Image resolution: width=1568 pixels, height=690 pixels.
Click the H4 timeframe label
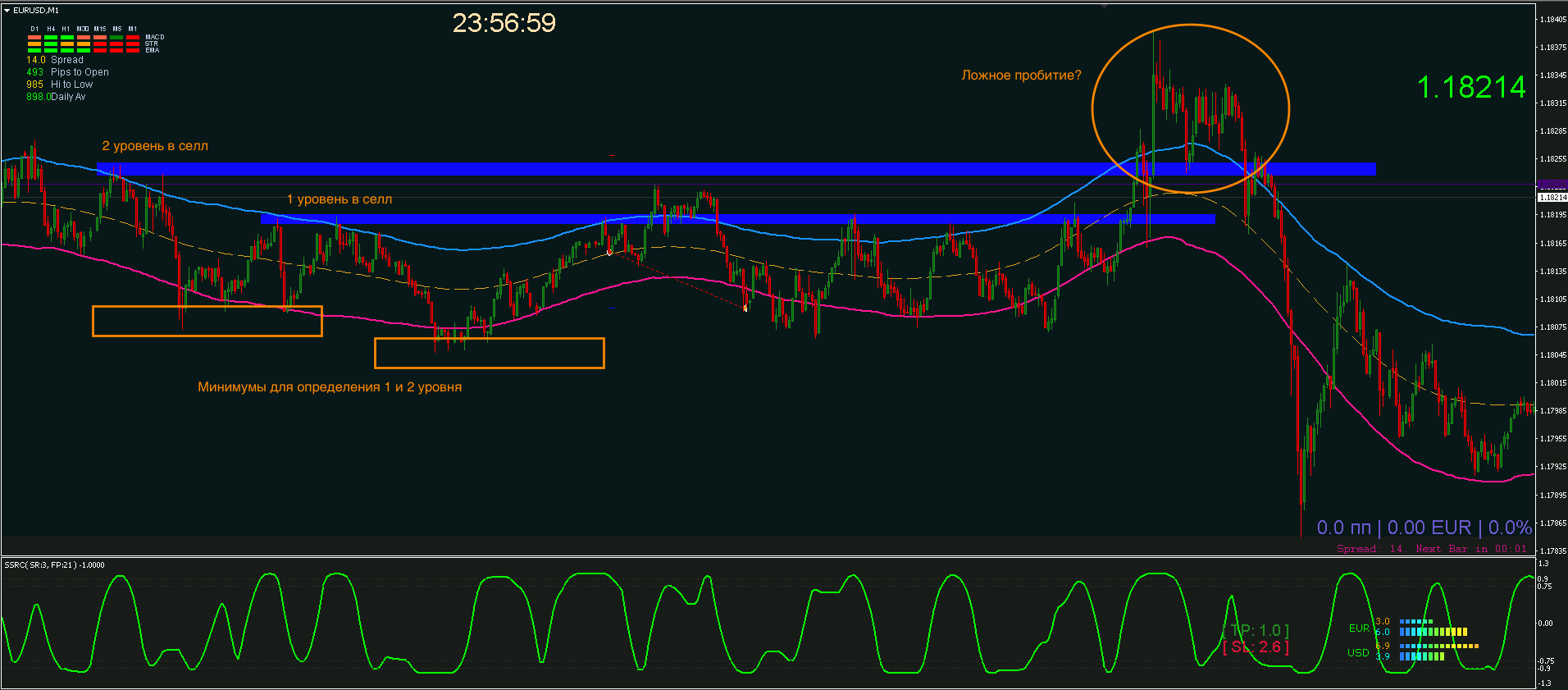(51, 29)
